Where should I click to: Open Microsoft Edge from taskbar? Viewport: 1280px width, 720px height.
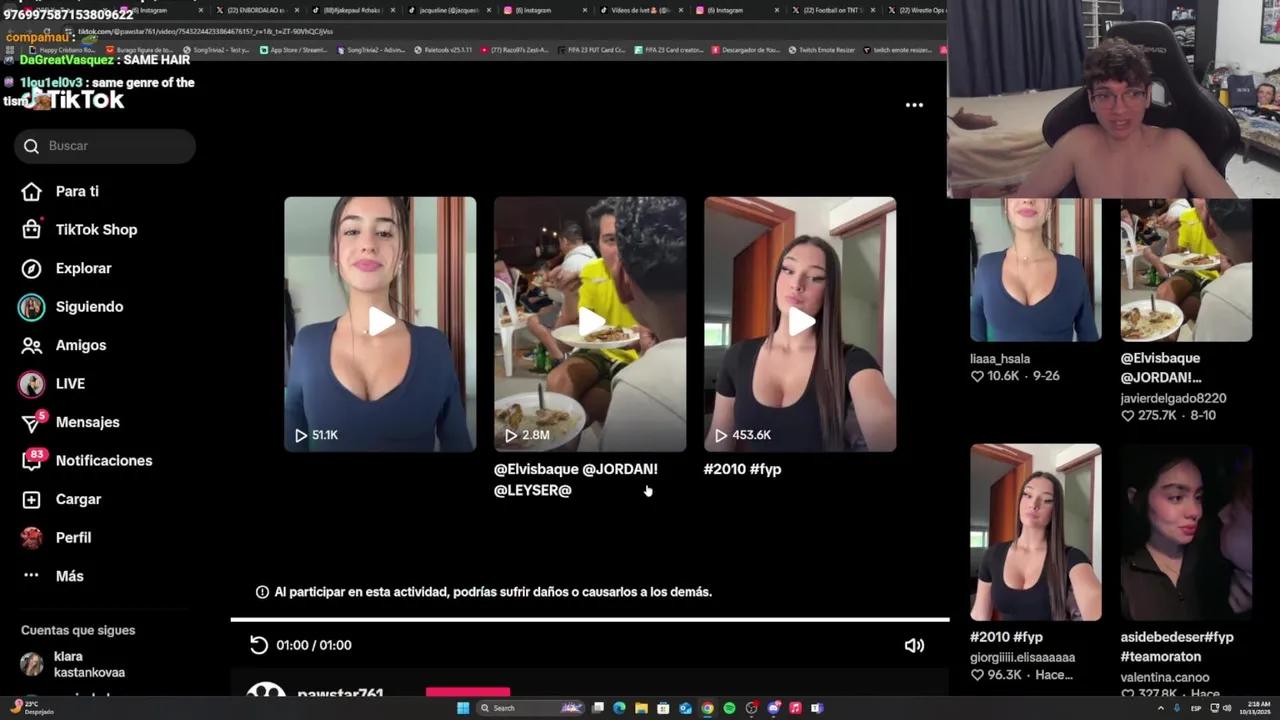619,708
